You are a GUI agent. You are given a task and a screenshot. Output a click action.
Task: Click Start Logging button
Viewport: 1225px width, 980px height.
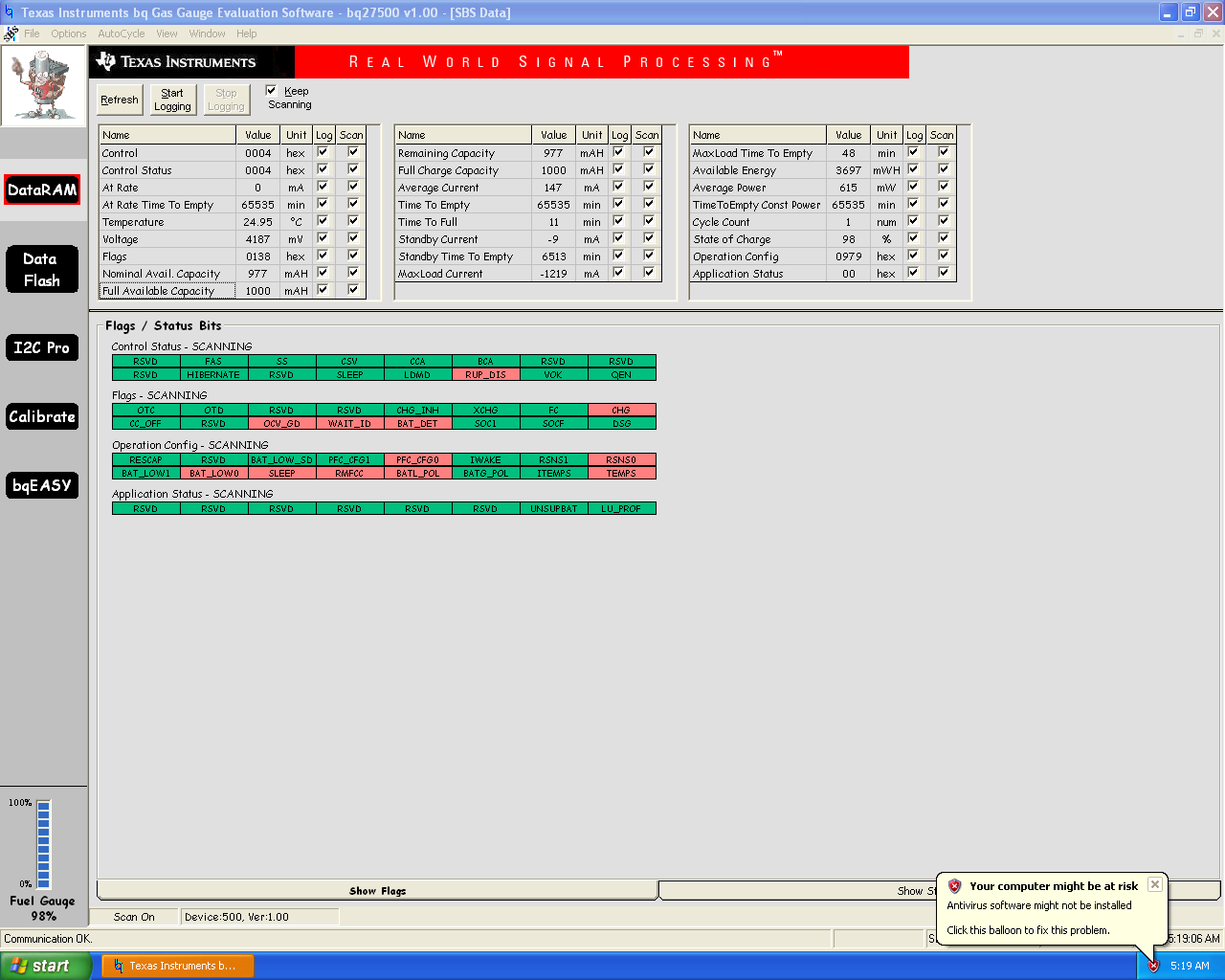pyautogui.click(x=172, y=100)
